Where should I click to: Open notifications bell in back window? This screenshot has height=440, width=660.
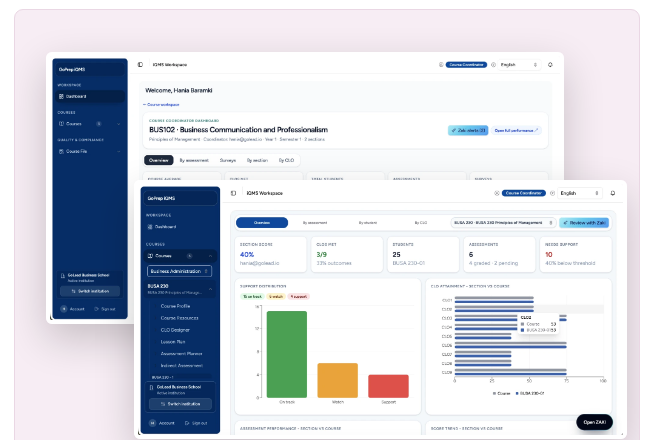coord(550,64)
